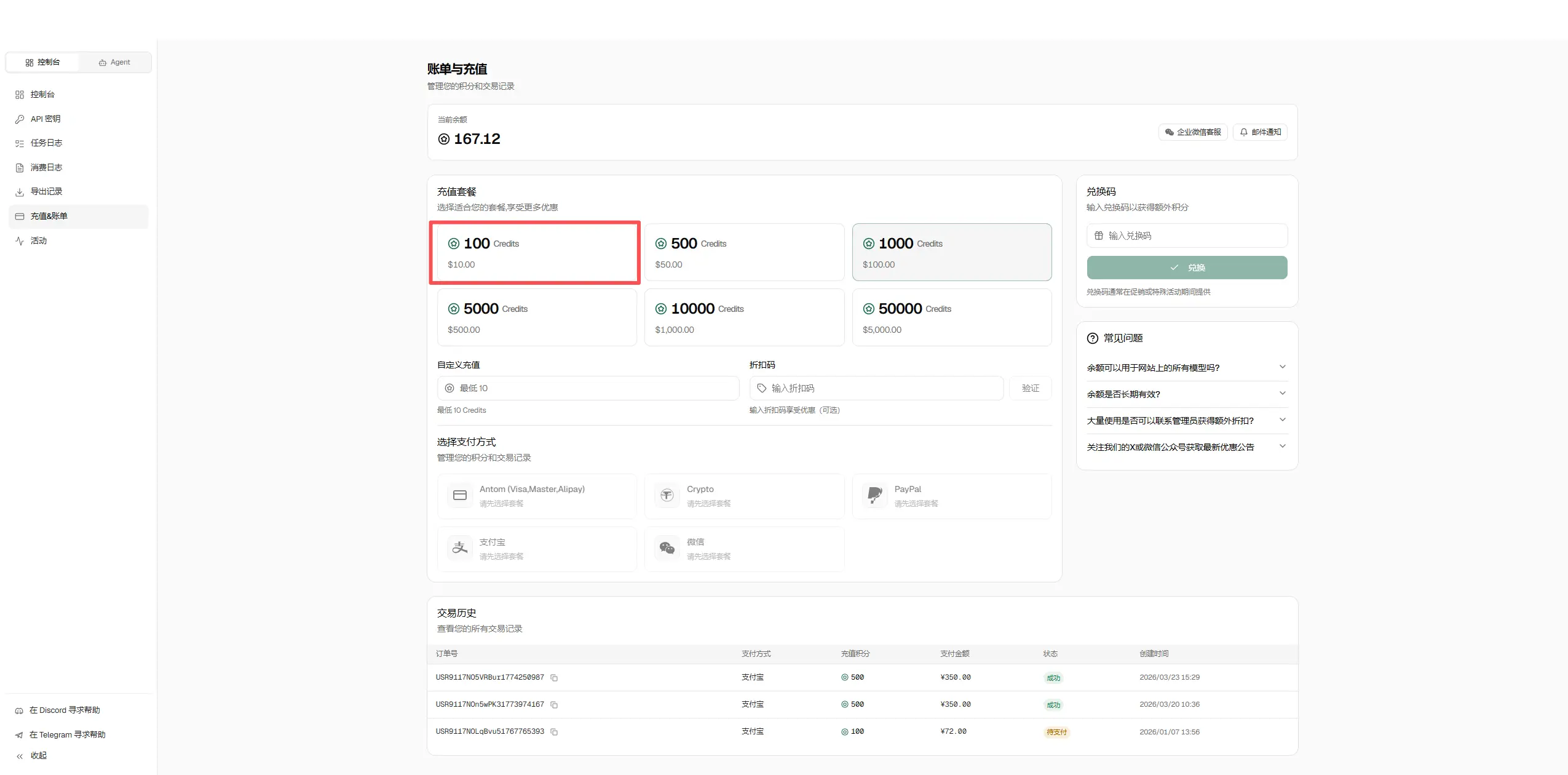The image size is (1568, 775).
Task: Choose 支付宝 payment method
Action: tap(536, 549)
